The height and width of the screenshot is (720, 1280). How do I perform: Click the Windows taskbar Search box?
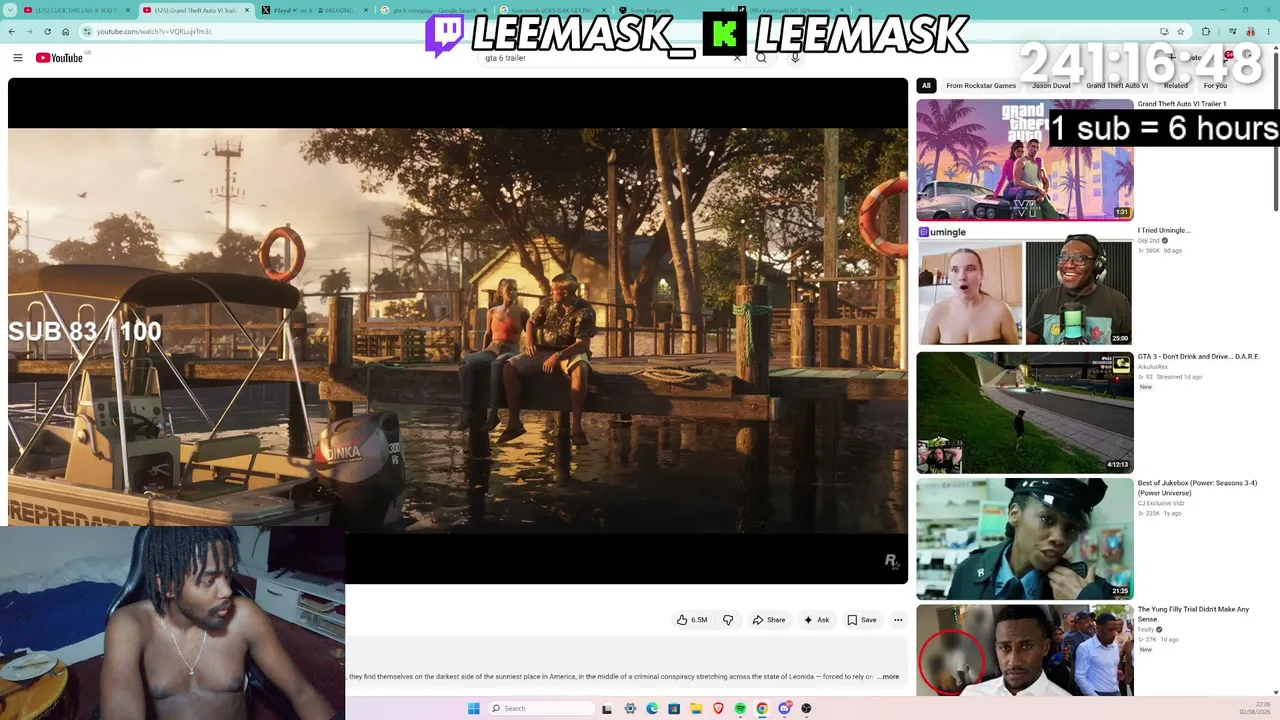(540, 708)
